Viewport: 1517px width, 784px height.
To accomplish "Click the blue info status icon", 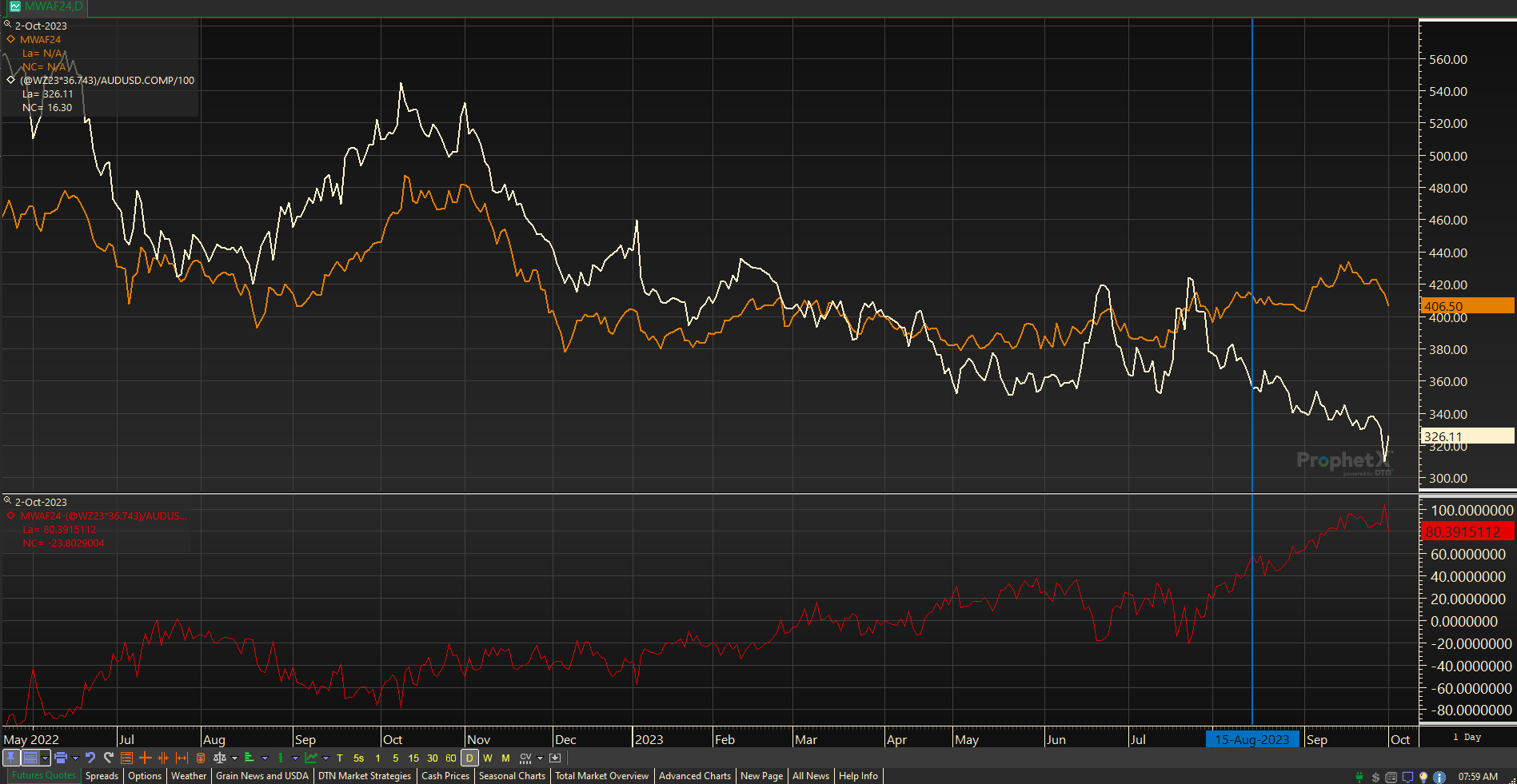I will [x=1439, y=777].
